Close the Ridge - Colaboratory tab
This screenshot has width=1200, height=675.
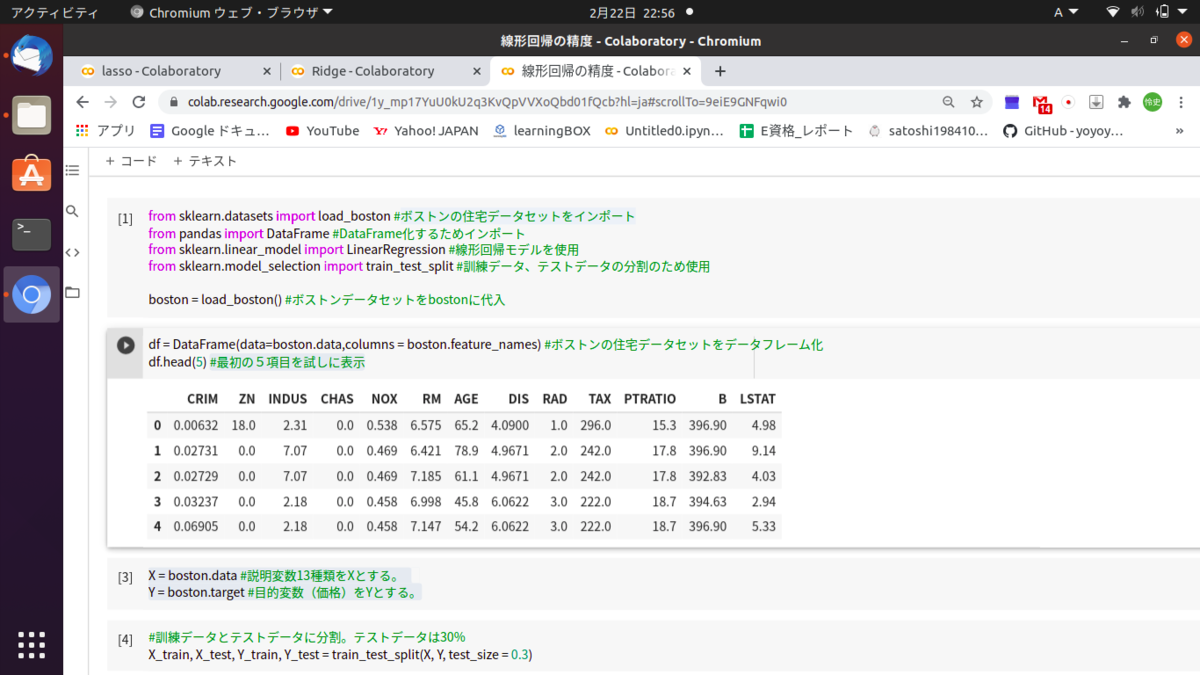(476, 71)
